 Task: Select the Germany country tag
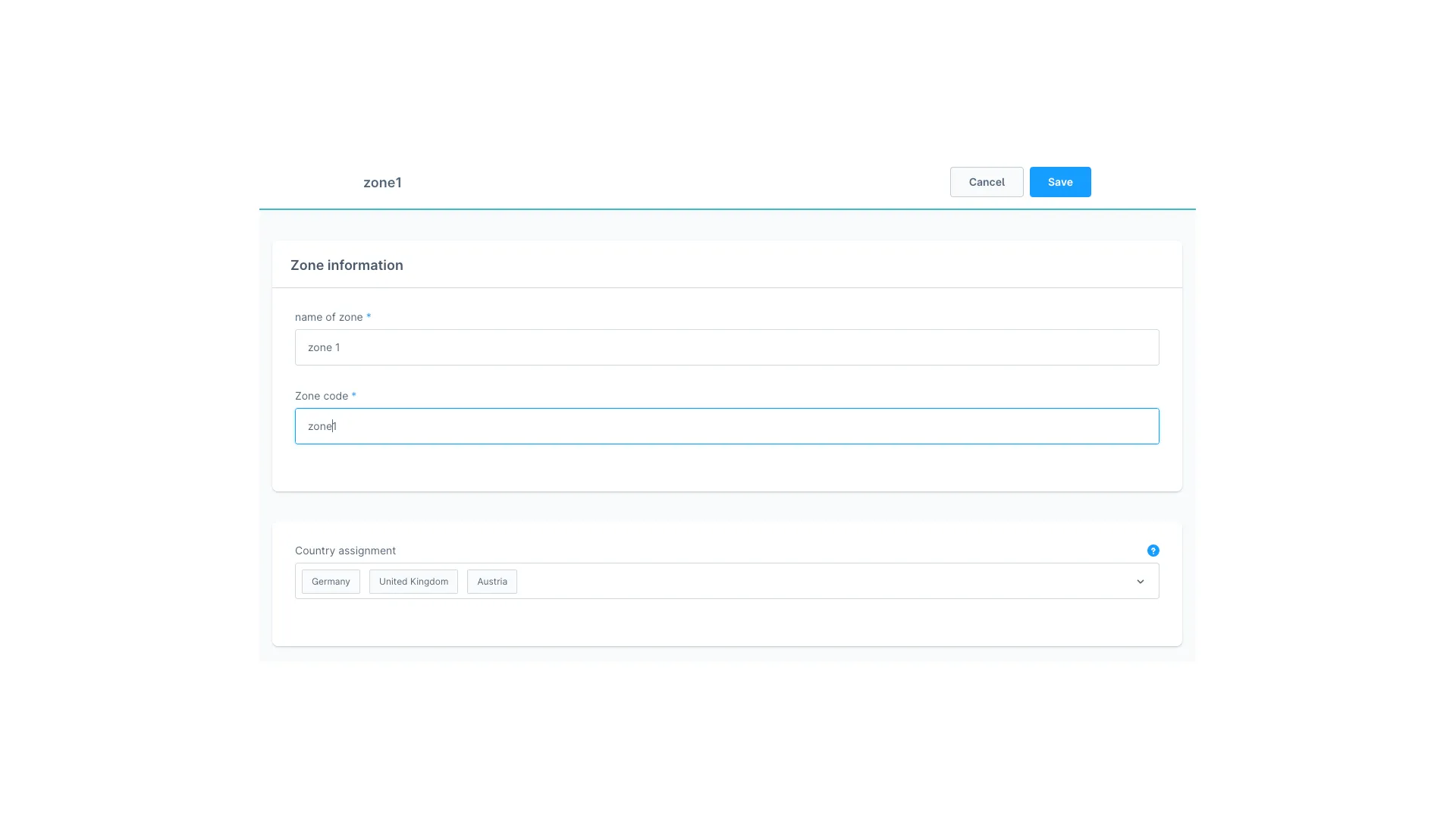[331, 582]
